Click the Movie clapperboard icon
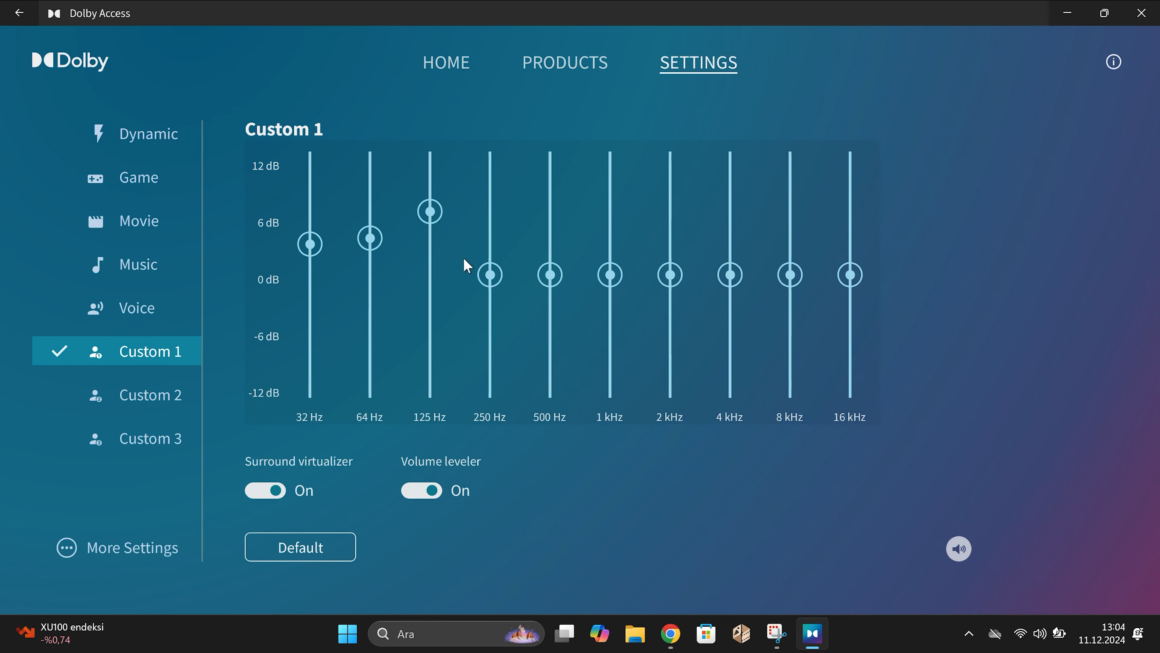 [x=95, y=221]
